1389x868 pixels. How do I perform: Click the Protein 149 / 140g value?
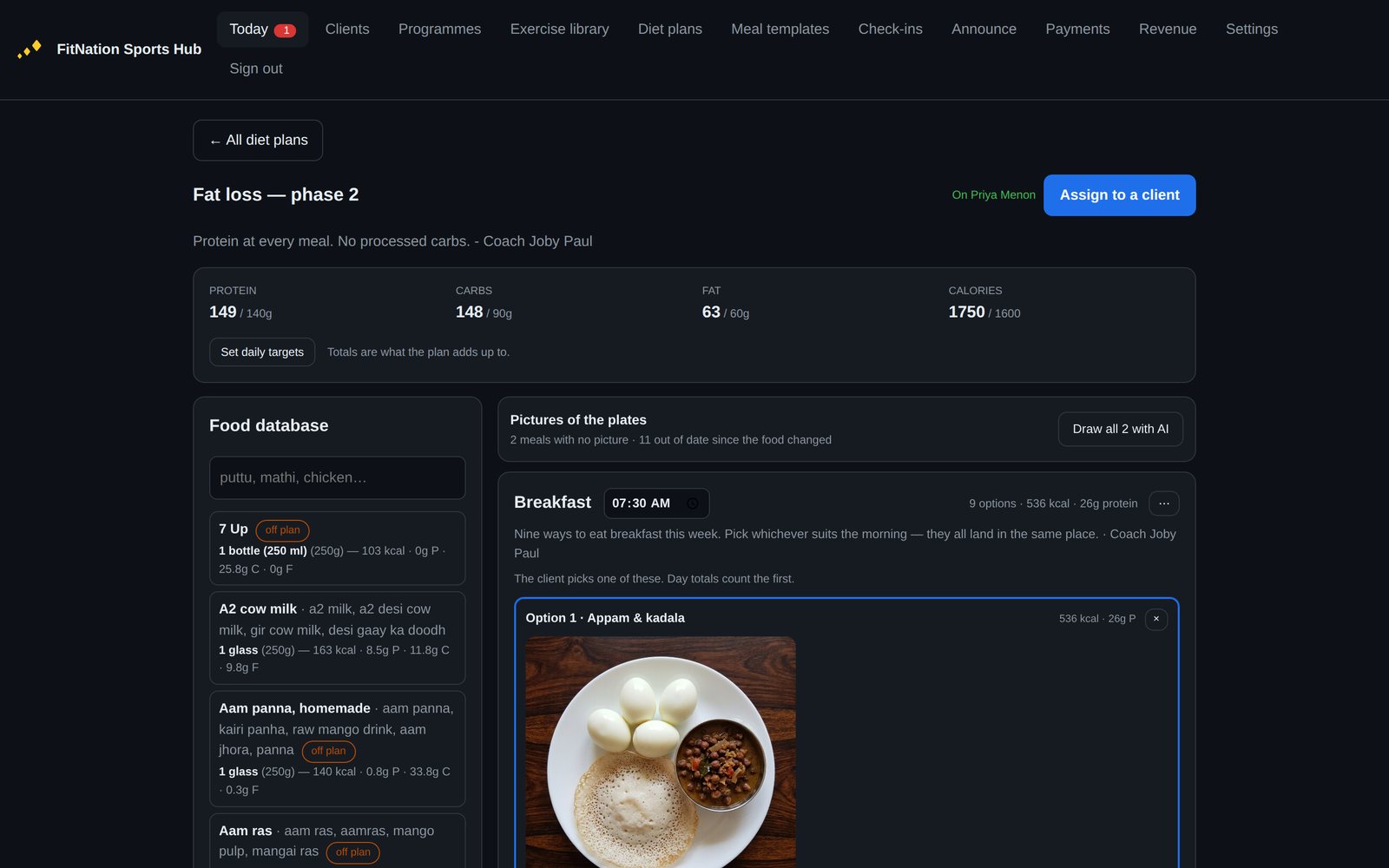[240, 312]
